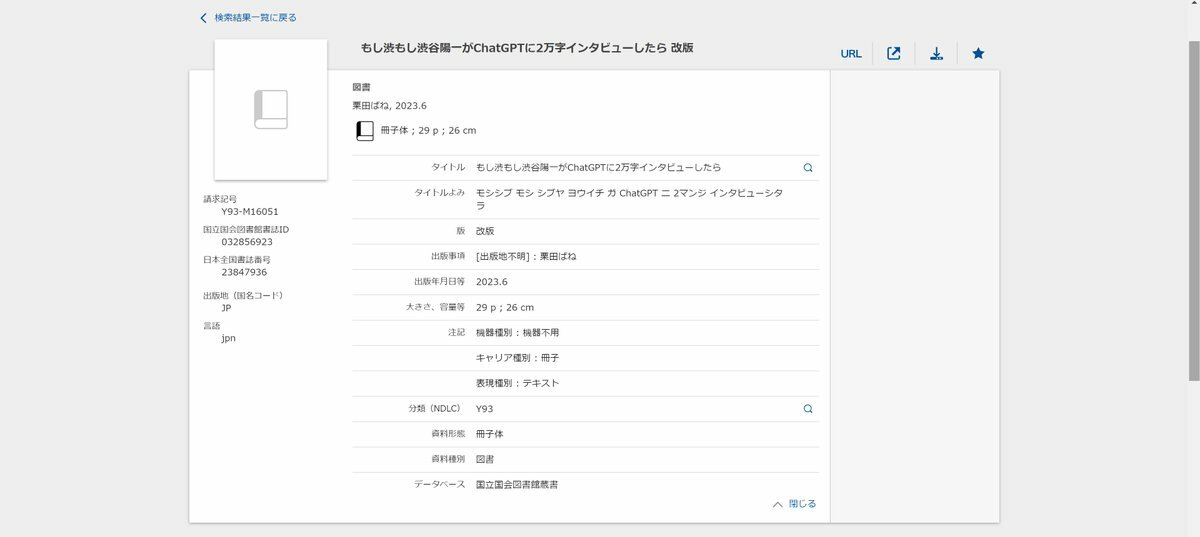1200x537 pixels.
Task: Select national bibliography number 23847936
Action: (x=244, y=272)
